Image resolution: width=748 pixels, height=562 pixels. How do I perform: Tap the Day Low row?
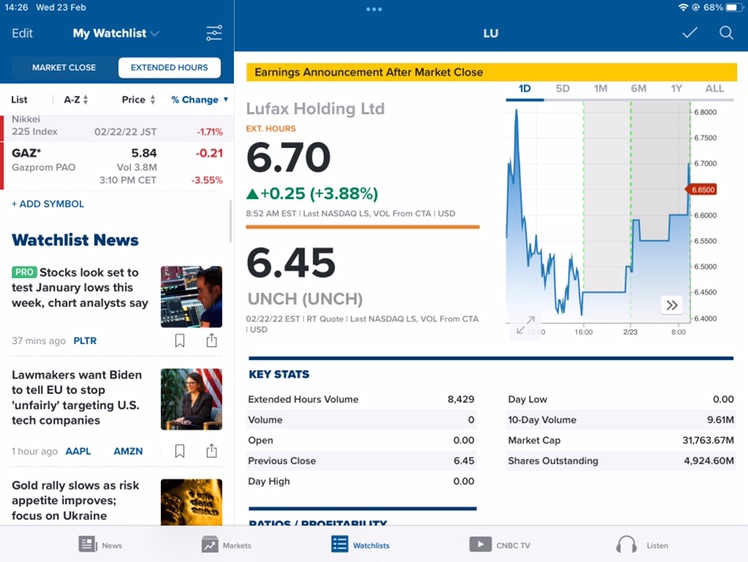tap(621, 399)
